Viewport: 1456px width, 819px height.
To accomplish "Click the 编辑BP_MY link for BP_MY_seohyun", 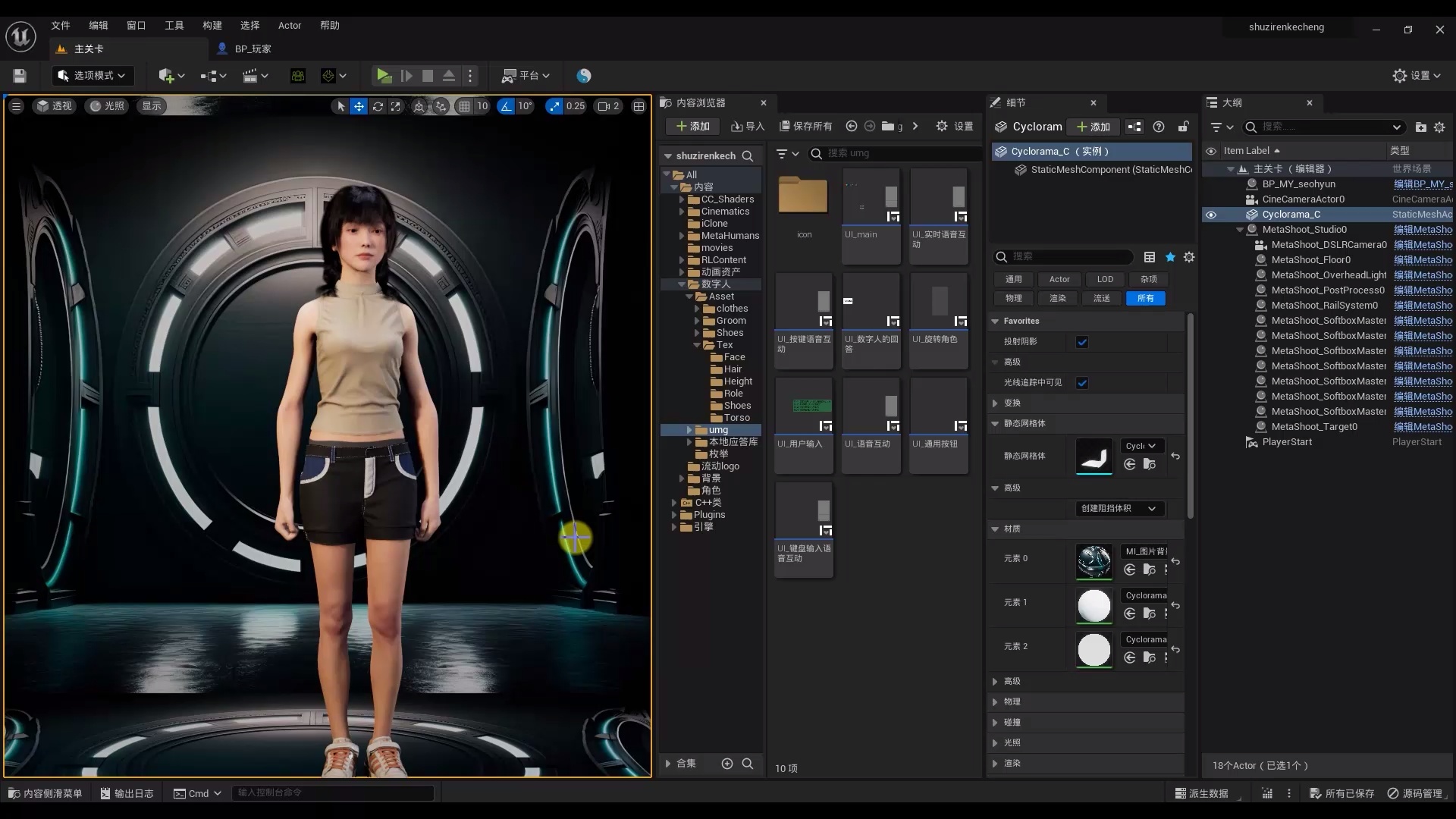I will 1423,184.
